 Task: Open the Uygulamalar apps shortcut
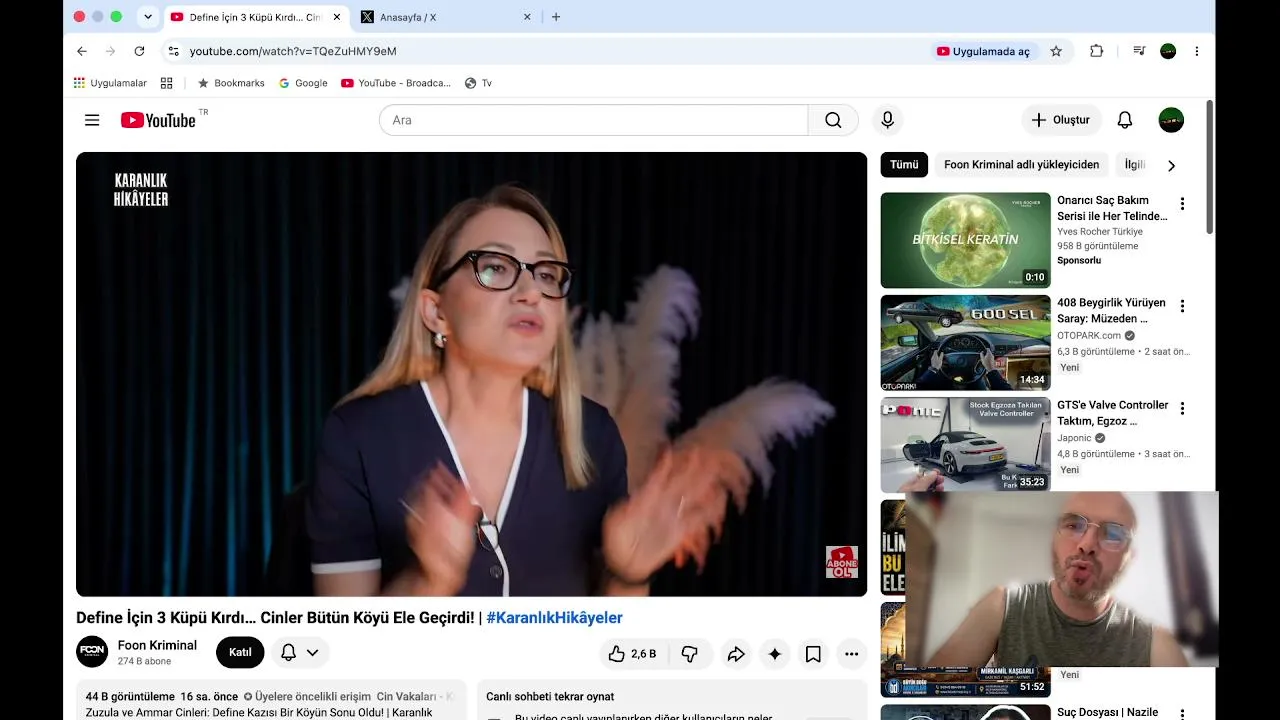click(110, 83)
